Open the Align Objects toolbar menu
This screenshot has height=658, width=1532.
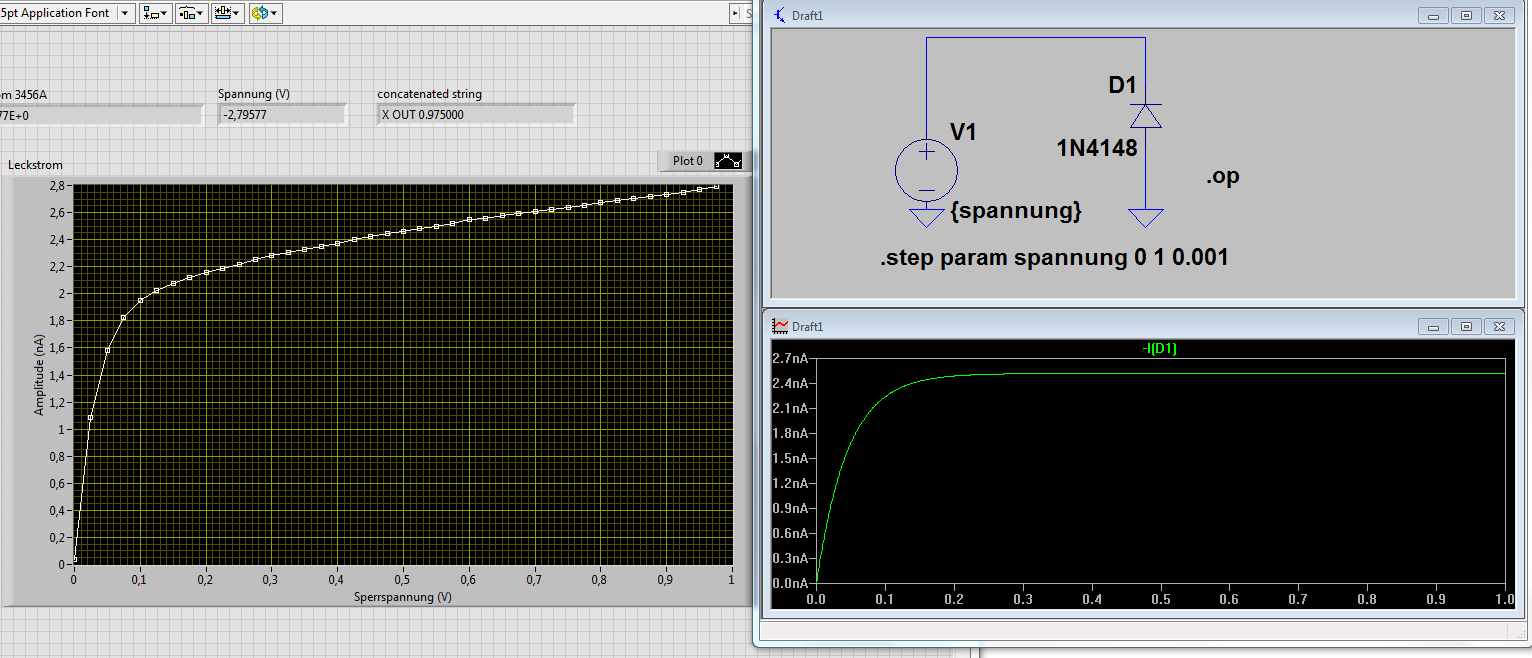pyautogui.click(x=155, y=13)
